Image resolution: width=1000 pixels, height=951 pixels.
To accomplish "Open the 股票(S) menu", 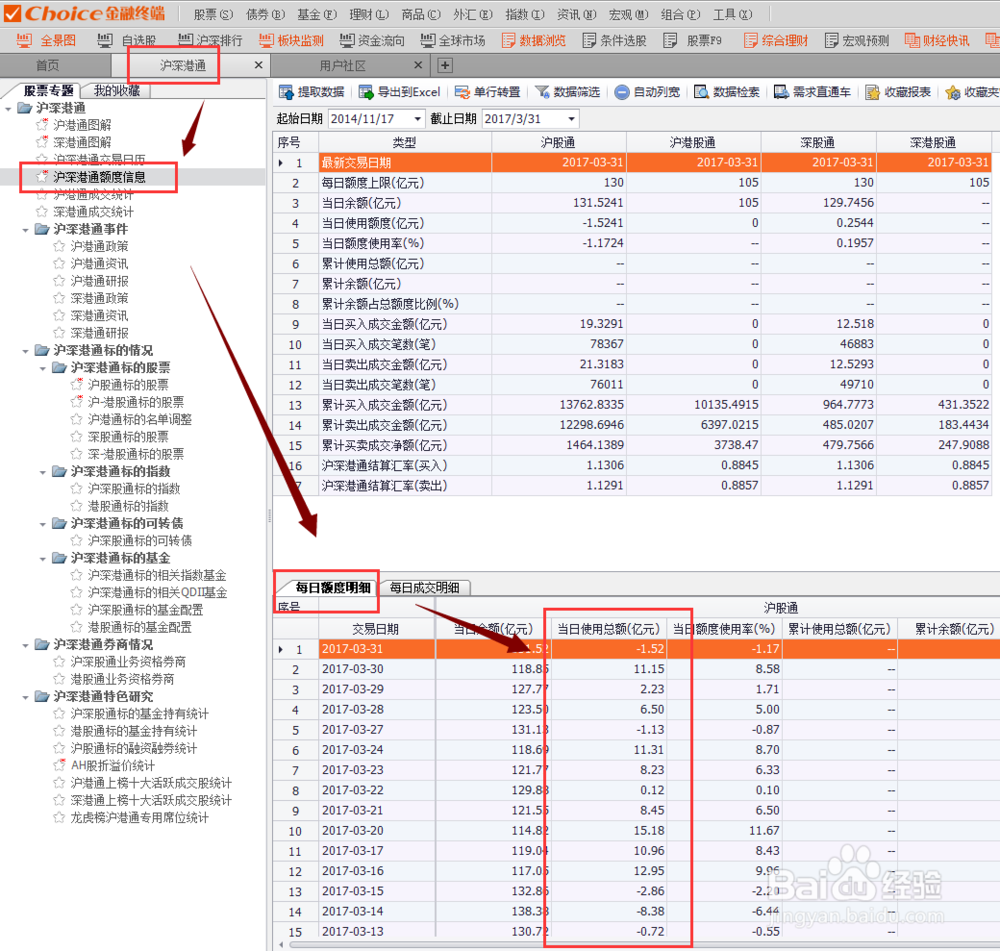I will point(213,14).
